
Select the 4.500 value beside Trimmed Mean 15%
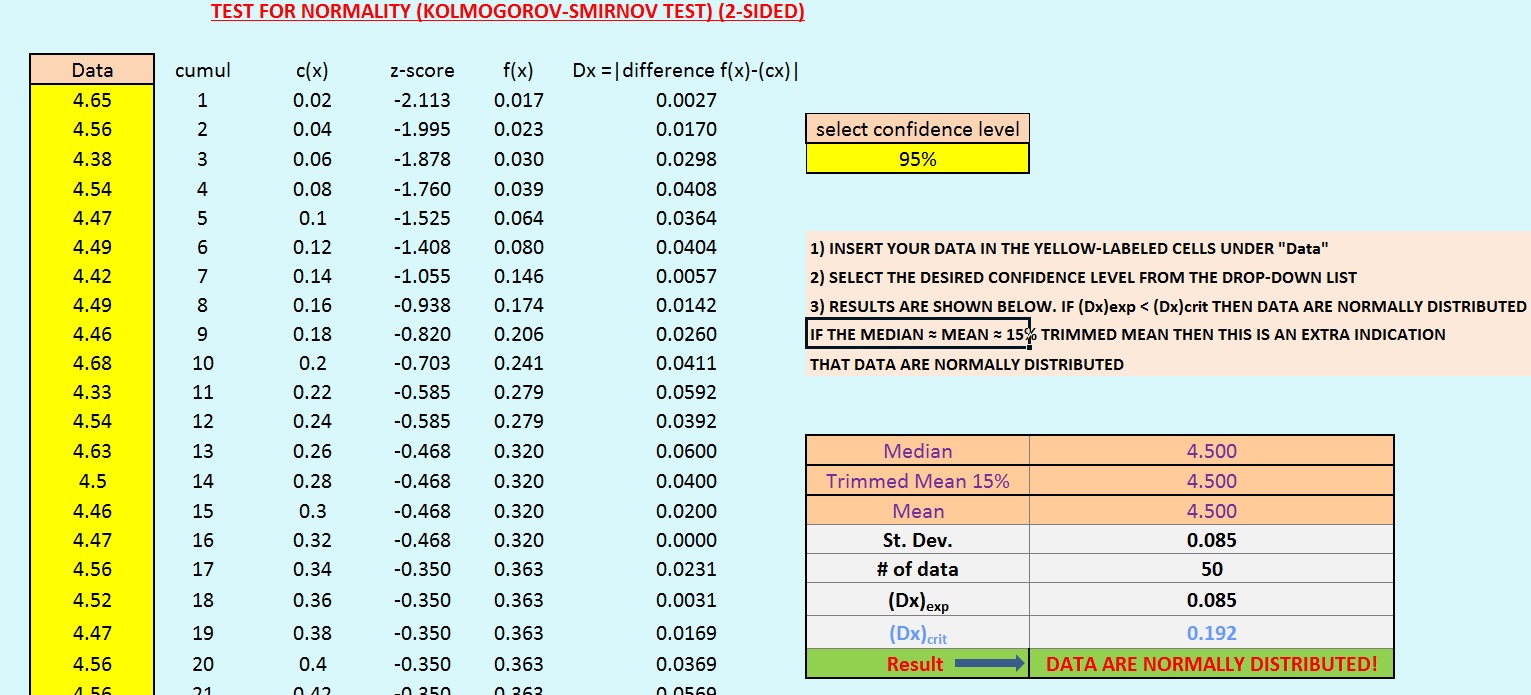click(x=1211, y=481)
